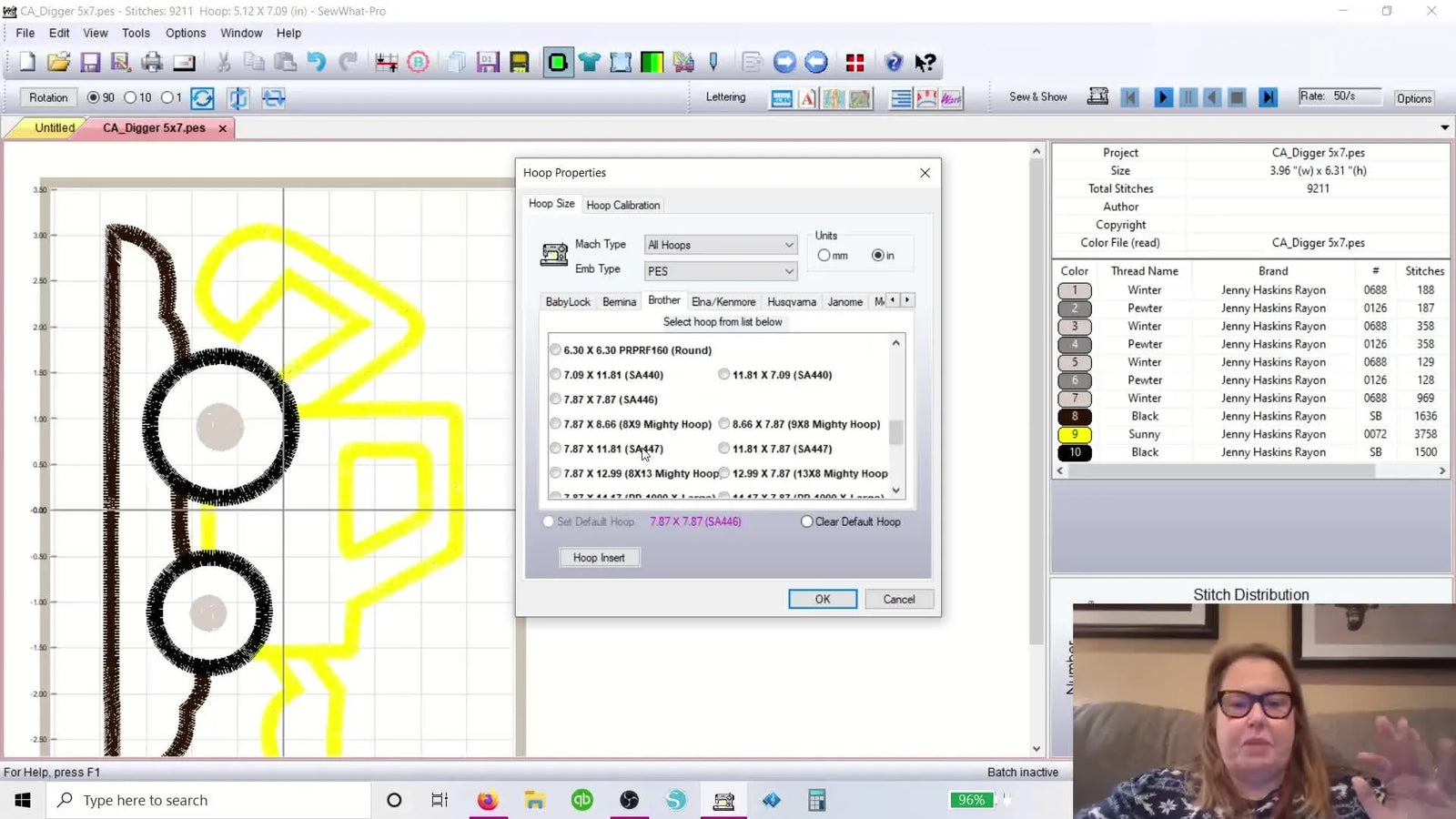Play the Sew & Show simulation
The image size is (1456, 819).
1163,97
